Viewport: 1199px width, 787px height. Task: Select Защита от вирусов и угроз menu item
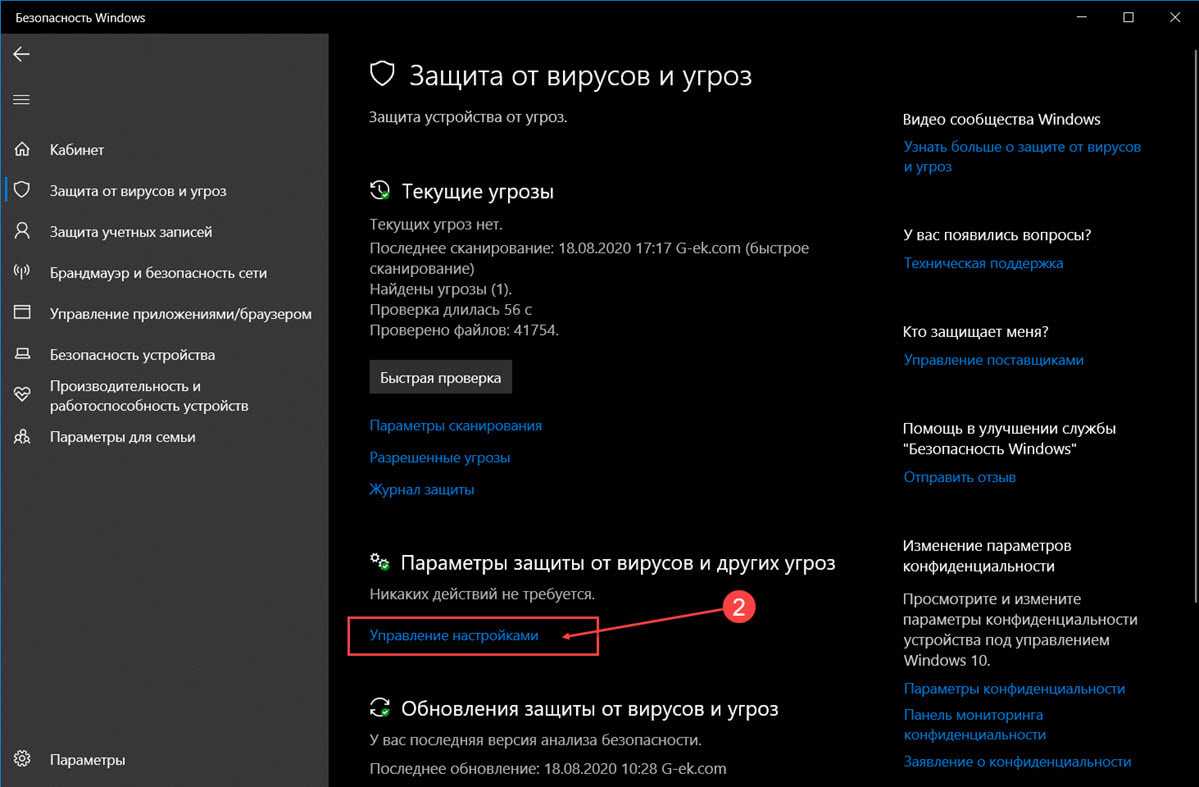(x=138, y=191)
